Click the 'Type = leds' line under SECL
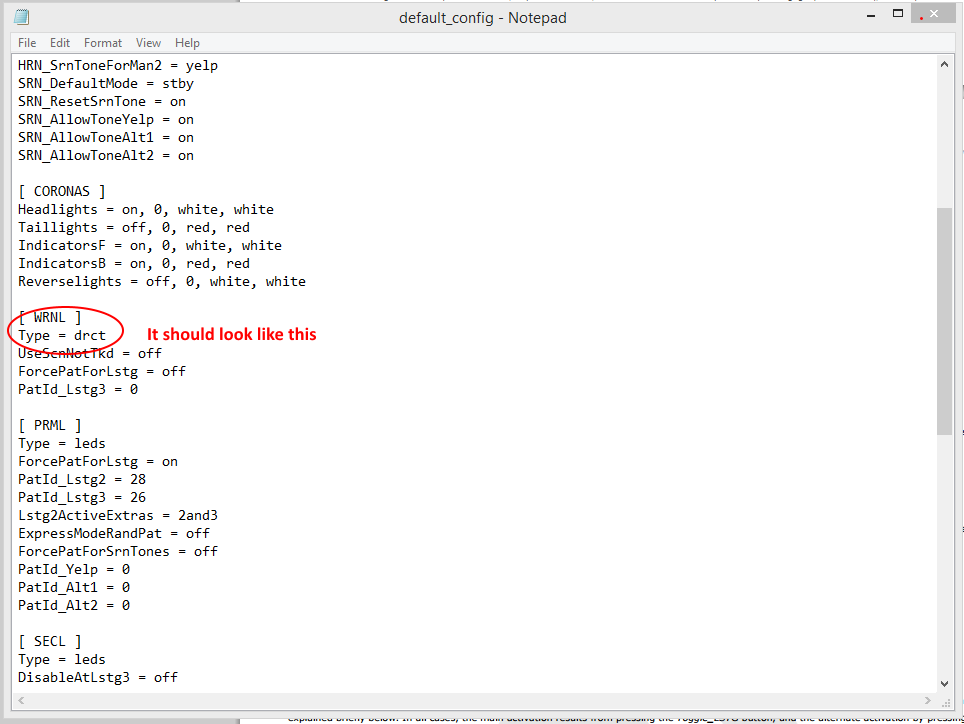The image size is (964, 724). (x=61, y=659)
